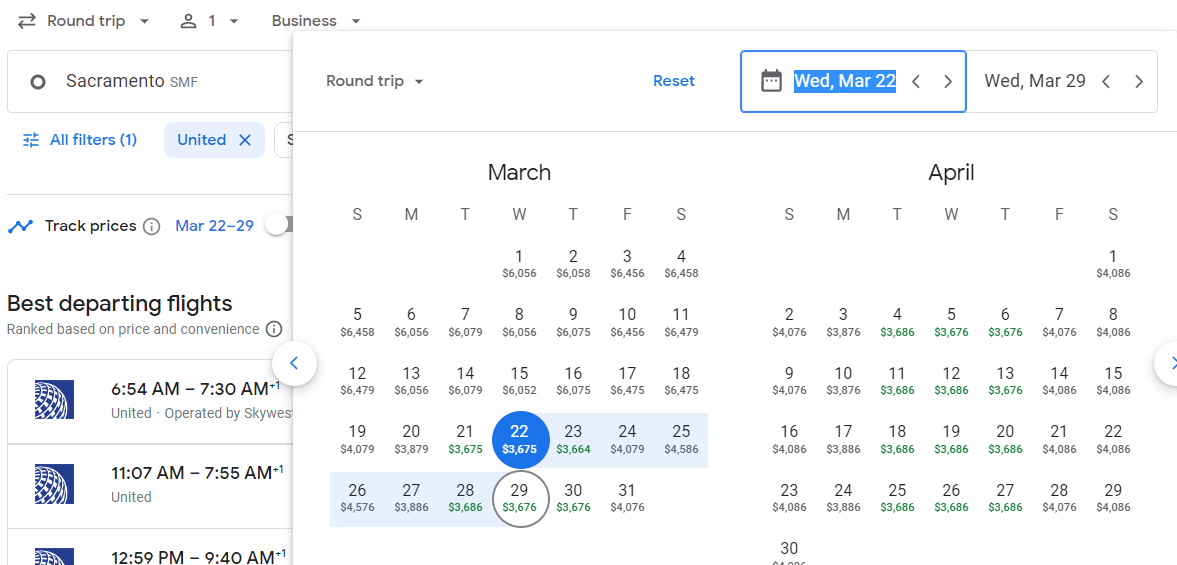
Task: Go to previous departure date arrow
Action: coord(916,82)
